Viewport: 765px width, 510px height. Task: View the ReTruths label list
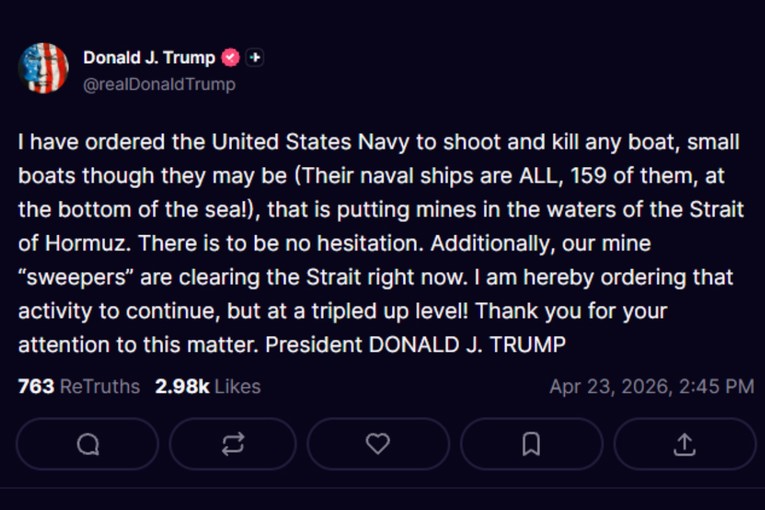pos(100,386)
